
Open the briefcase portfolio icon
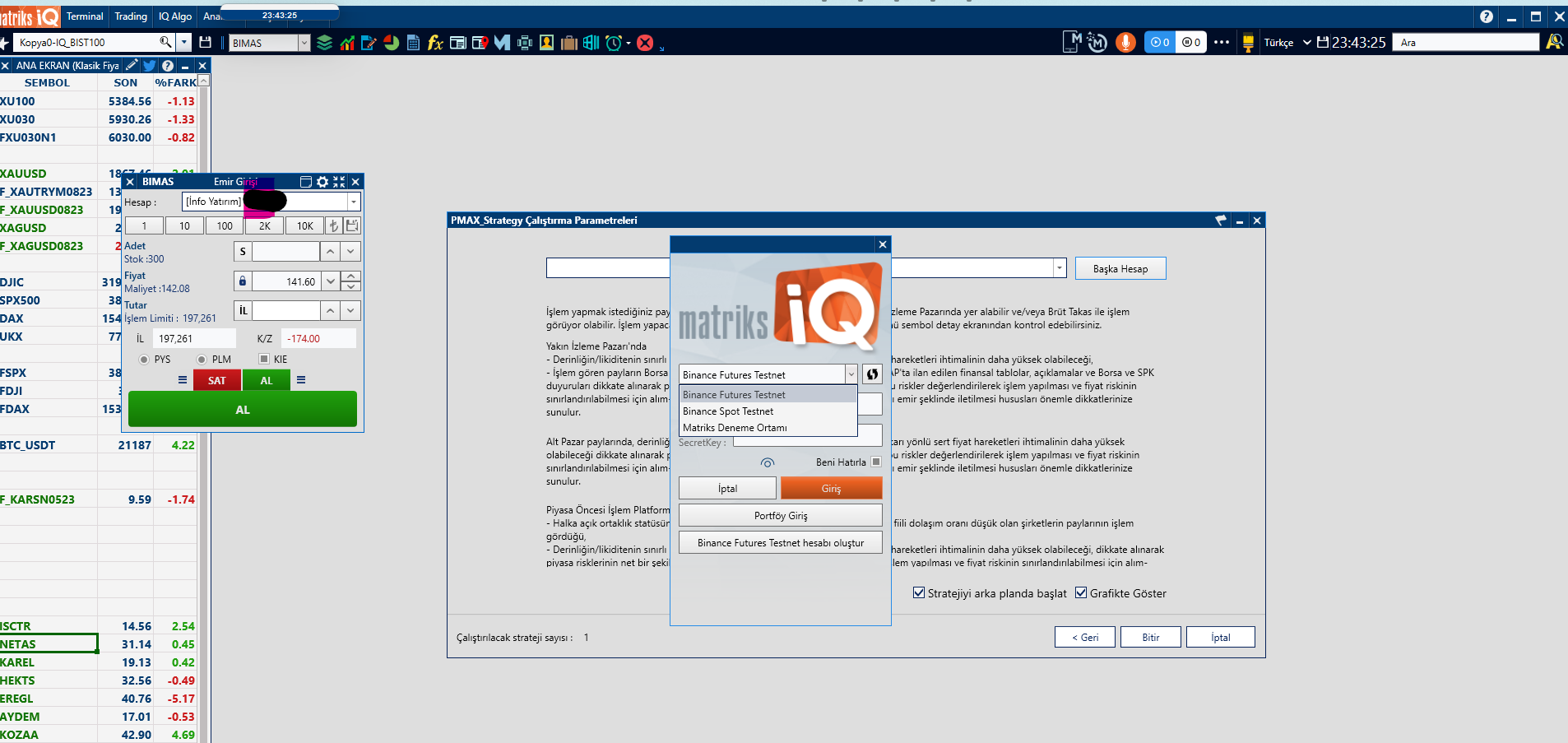pyautogui.click(x=568, y=43)
